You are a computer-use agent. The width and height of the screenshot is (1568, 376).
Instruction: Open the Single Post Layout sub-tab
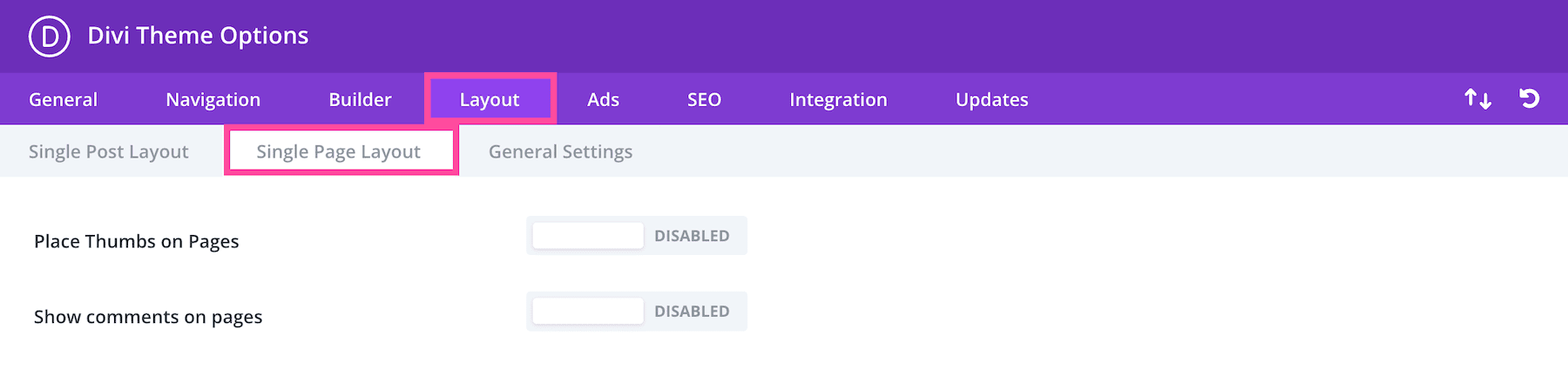[x=109, y=151]
